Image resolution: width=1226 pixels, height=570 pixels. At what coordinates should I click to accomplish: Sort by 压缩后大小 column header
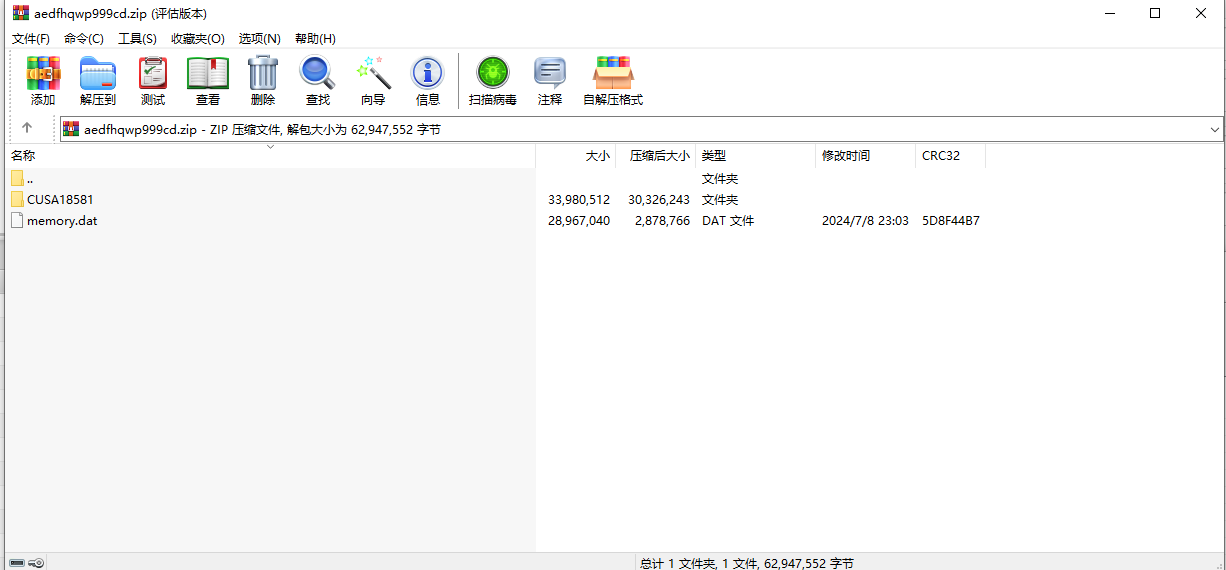(x=655, y=156)
